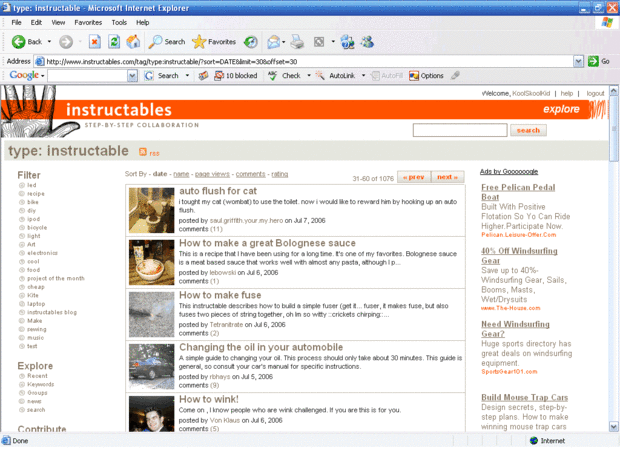
Task: Focus the Google toolbar search field
Action: click(88, 76)
